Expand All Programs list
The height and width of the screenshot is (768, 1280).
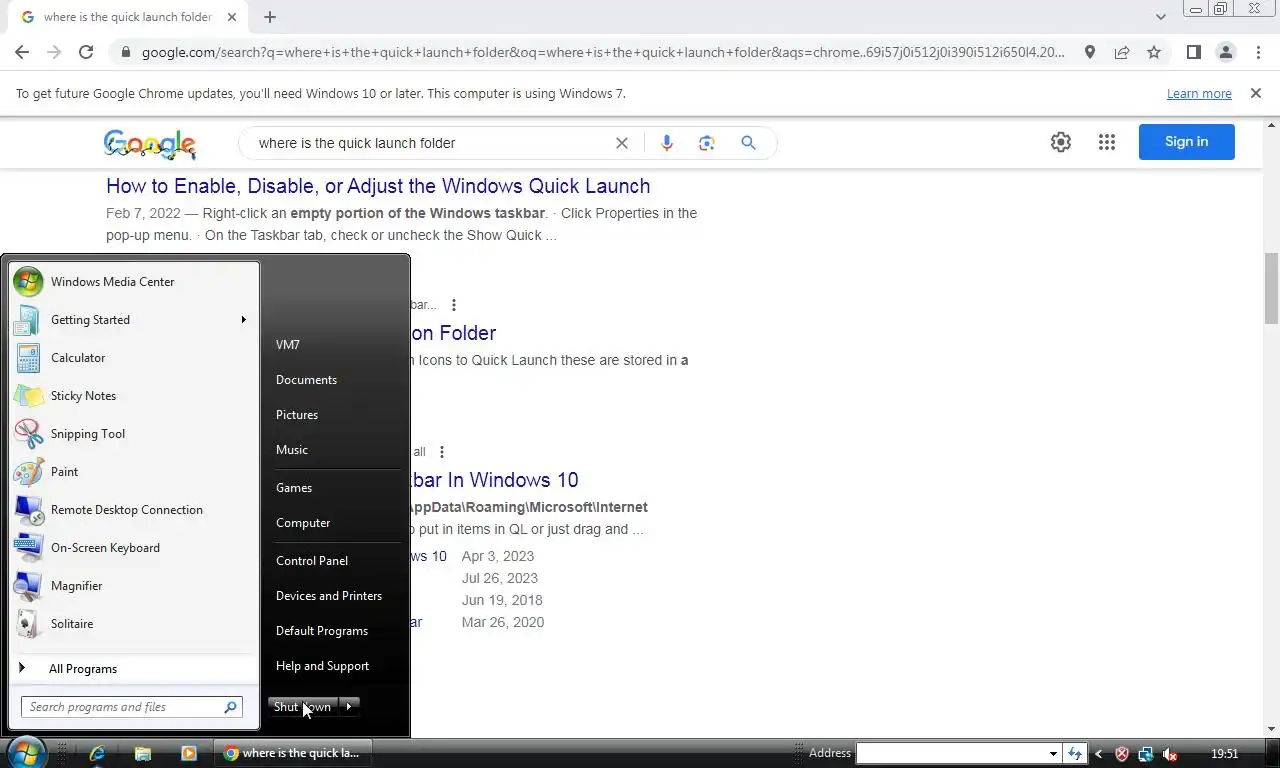click(x=132, y=669)
